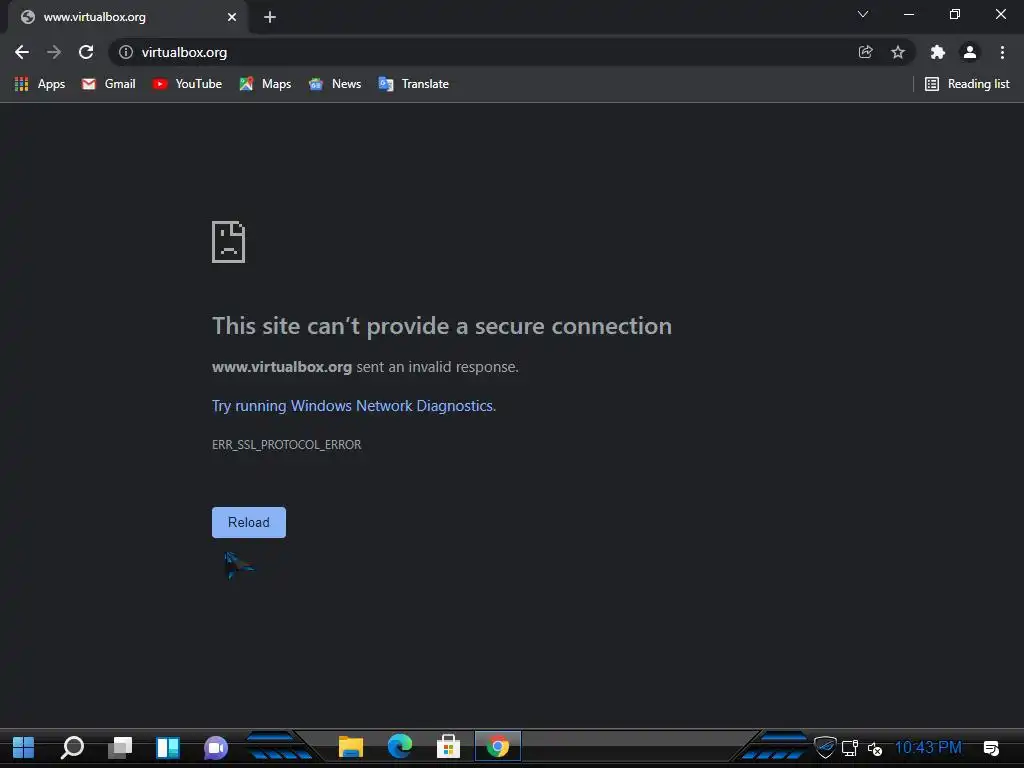This screenshot has width=1024, height=768.
Task: Bookmark this tab with the star
Action: click(x=898, y=52)
